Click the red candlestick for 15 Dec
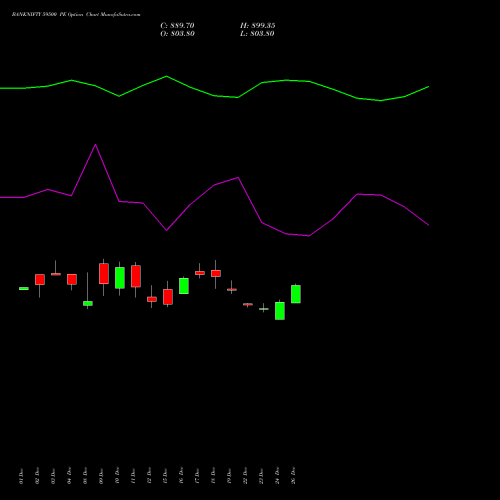500x500 pixels. point(168,297)
